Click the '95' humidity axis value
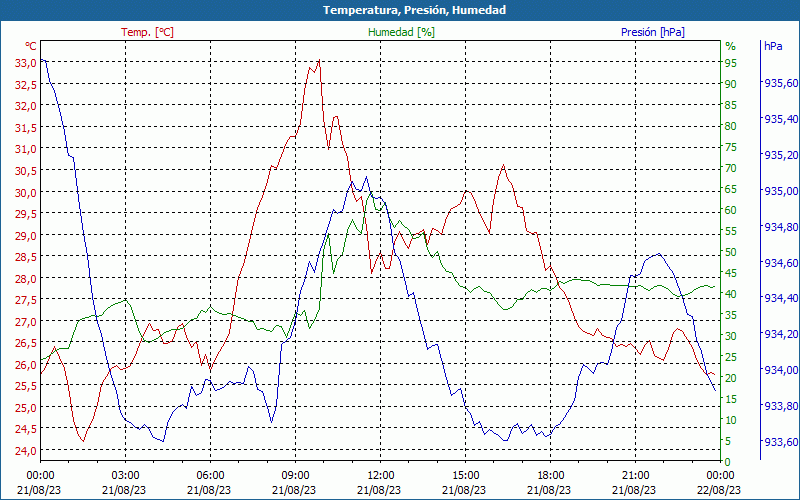Screen dimensions: 800x500 point(731,63)
